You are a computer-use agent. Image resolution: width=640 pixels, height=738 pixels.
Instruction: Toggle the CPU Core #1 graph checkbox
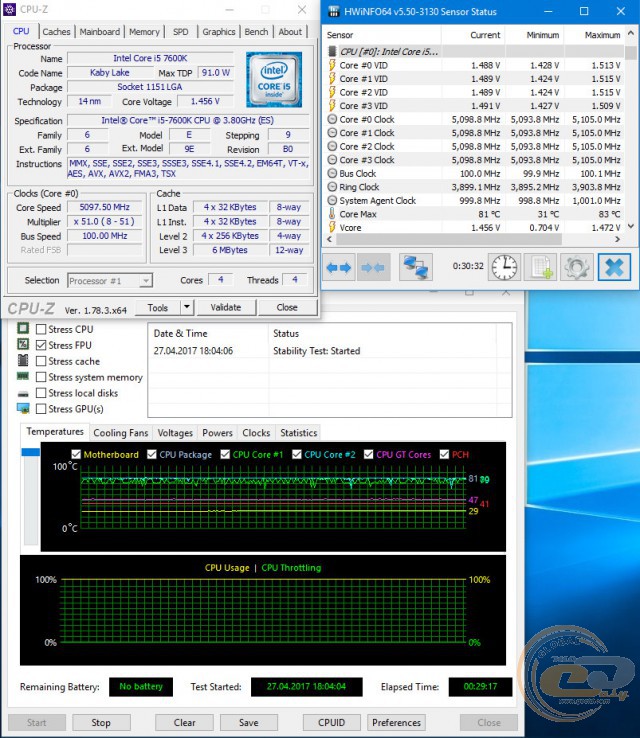click(225, 454)
